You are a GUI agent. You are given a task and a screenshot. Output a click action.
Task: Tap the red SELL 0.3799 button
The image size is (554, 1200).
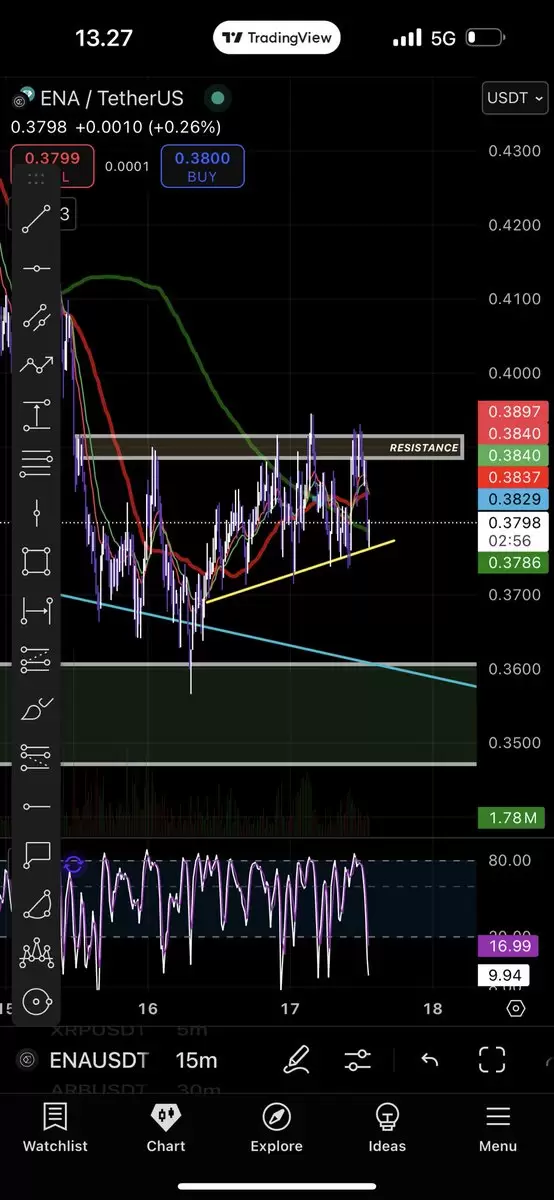coord(52,166)
